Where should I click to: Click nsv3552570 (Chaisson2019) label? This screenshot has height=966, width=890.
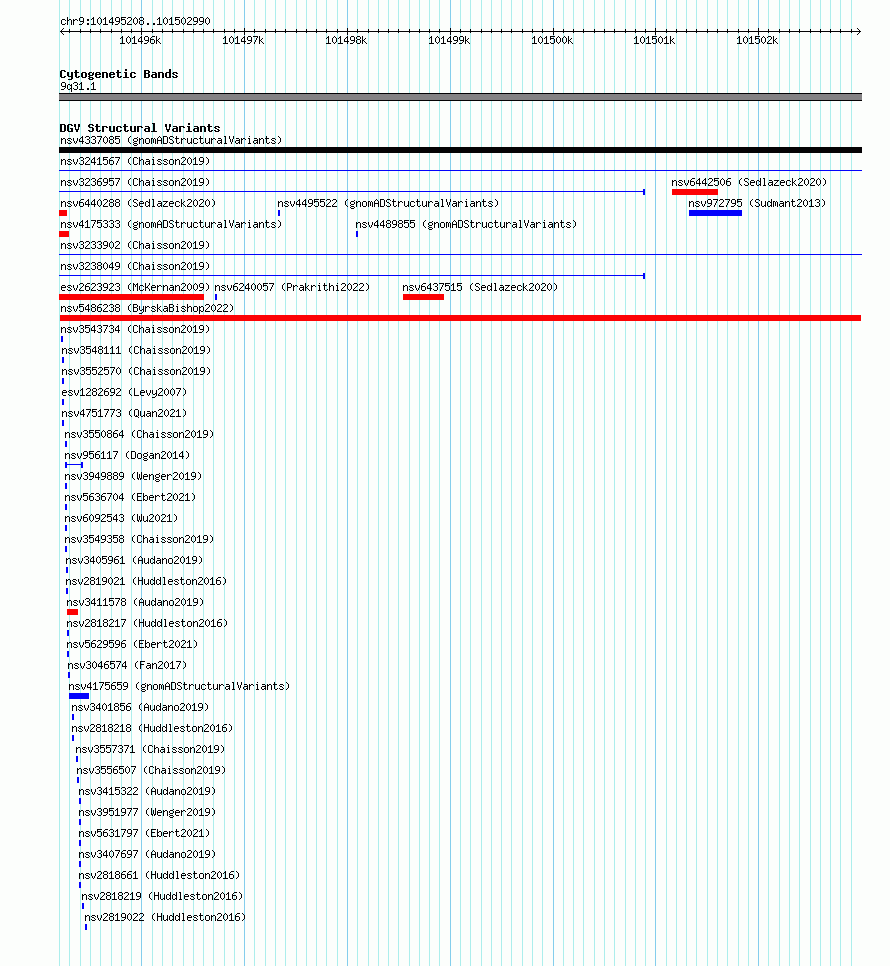pos(136,371)
